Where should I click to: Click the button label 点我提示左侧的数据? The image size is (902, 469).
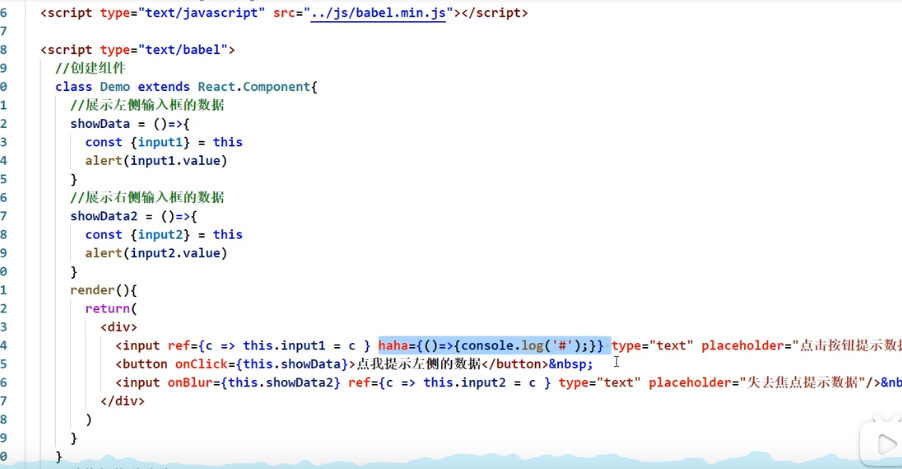pyautogui.click(x=419, y=364)
